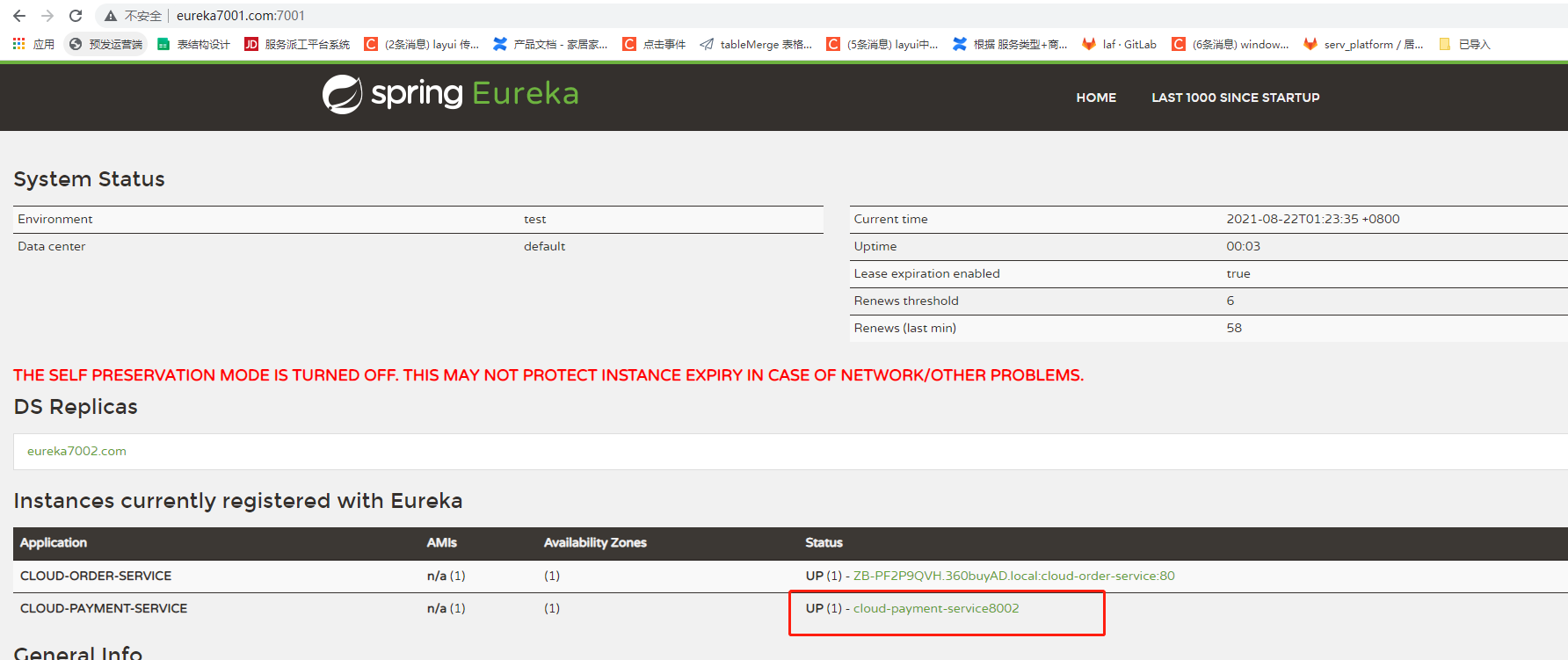Open the (6条消息) window bookmark
The image size is (1568, 660).
coord(1230,44)
